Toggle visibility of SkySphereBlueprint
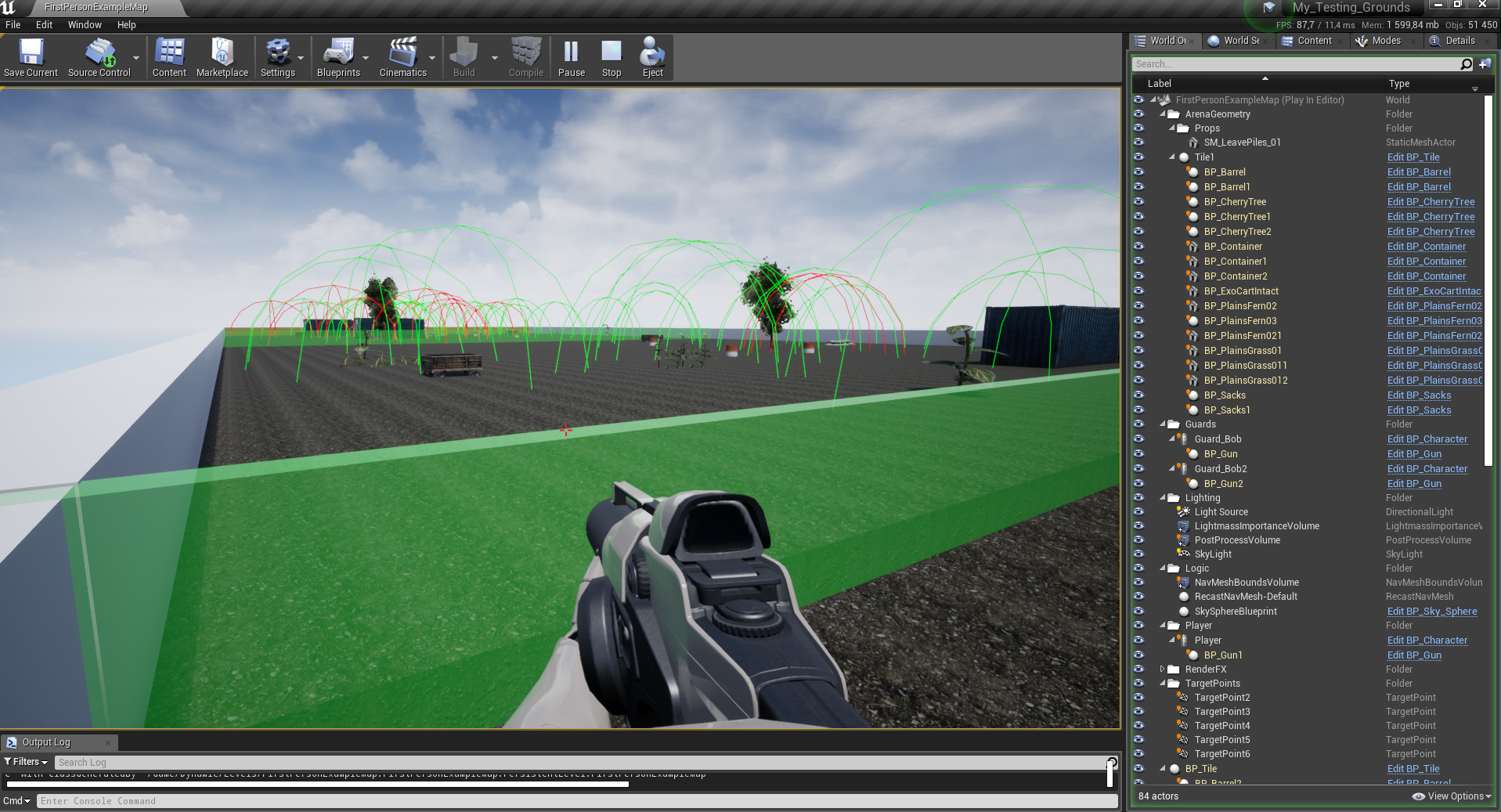Viewport: 1501px width, 812px height. [x=1138, y=612]
